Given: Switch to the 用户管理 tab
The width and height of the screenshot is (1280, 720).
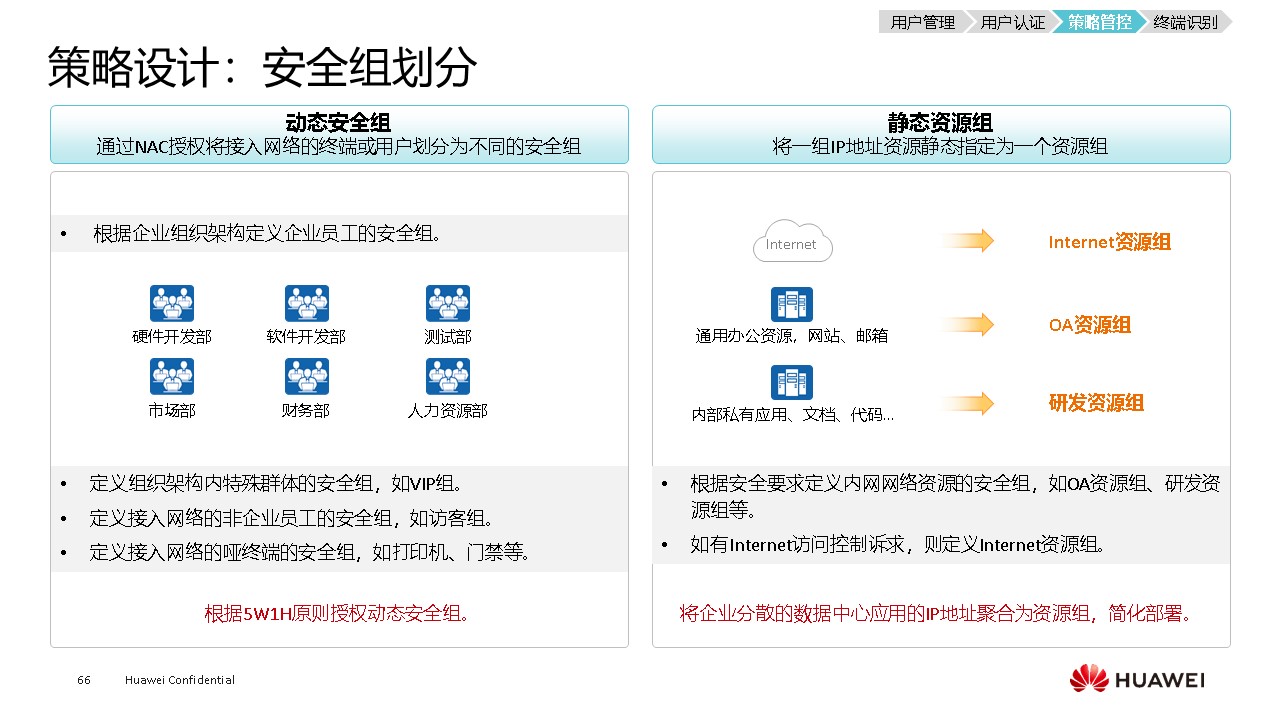Looking at the screenshot, I should pos(921,22).
